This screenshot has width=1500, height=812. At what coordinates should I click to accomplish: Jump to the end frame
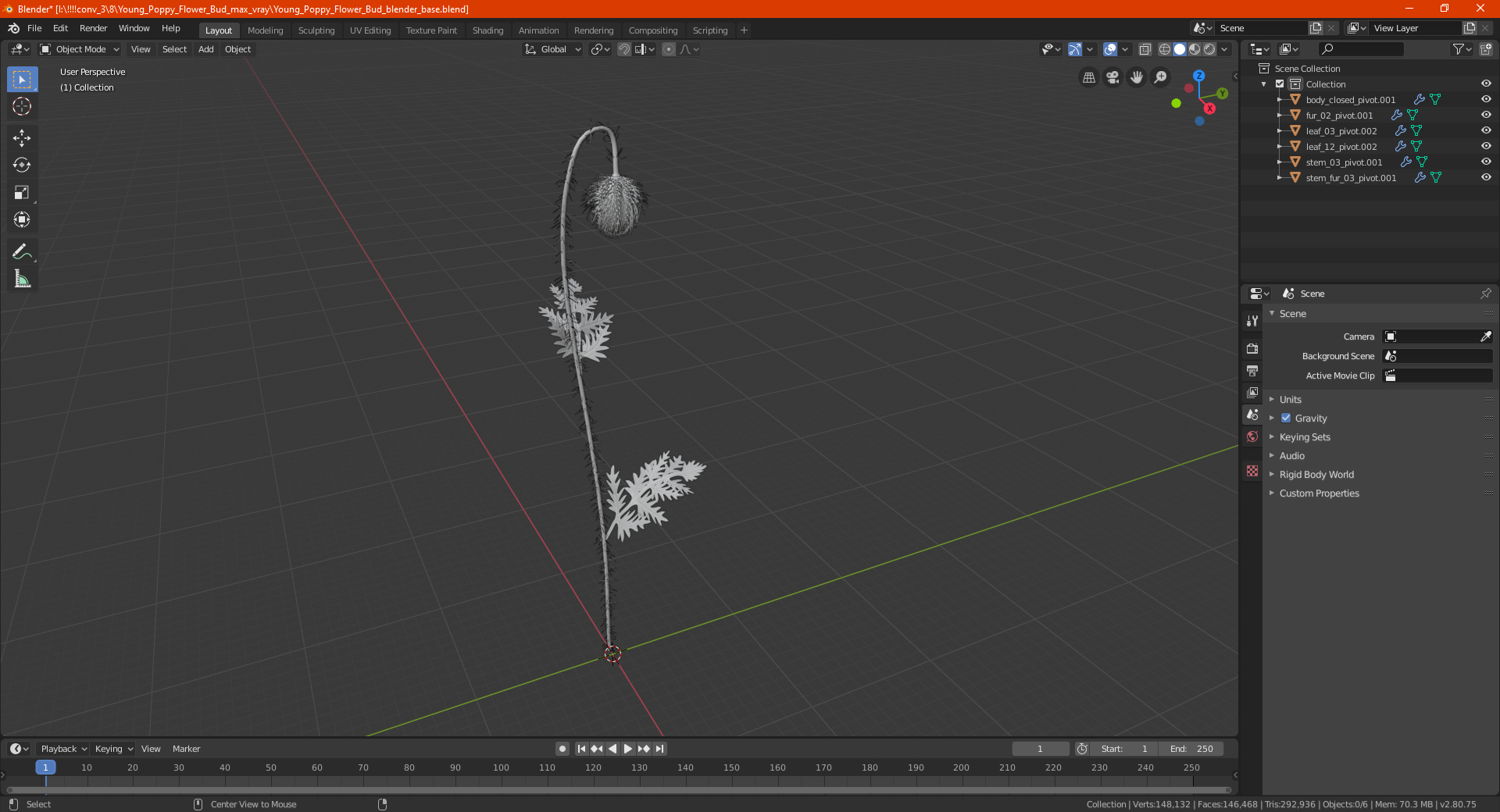(660, 749)
